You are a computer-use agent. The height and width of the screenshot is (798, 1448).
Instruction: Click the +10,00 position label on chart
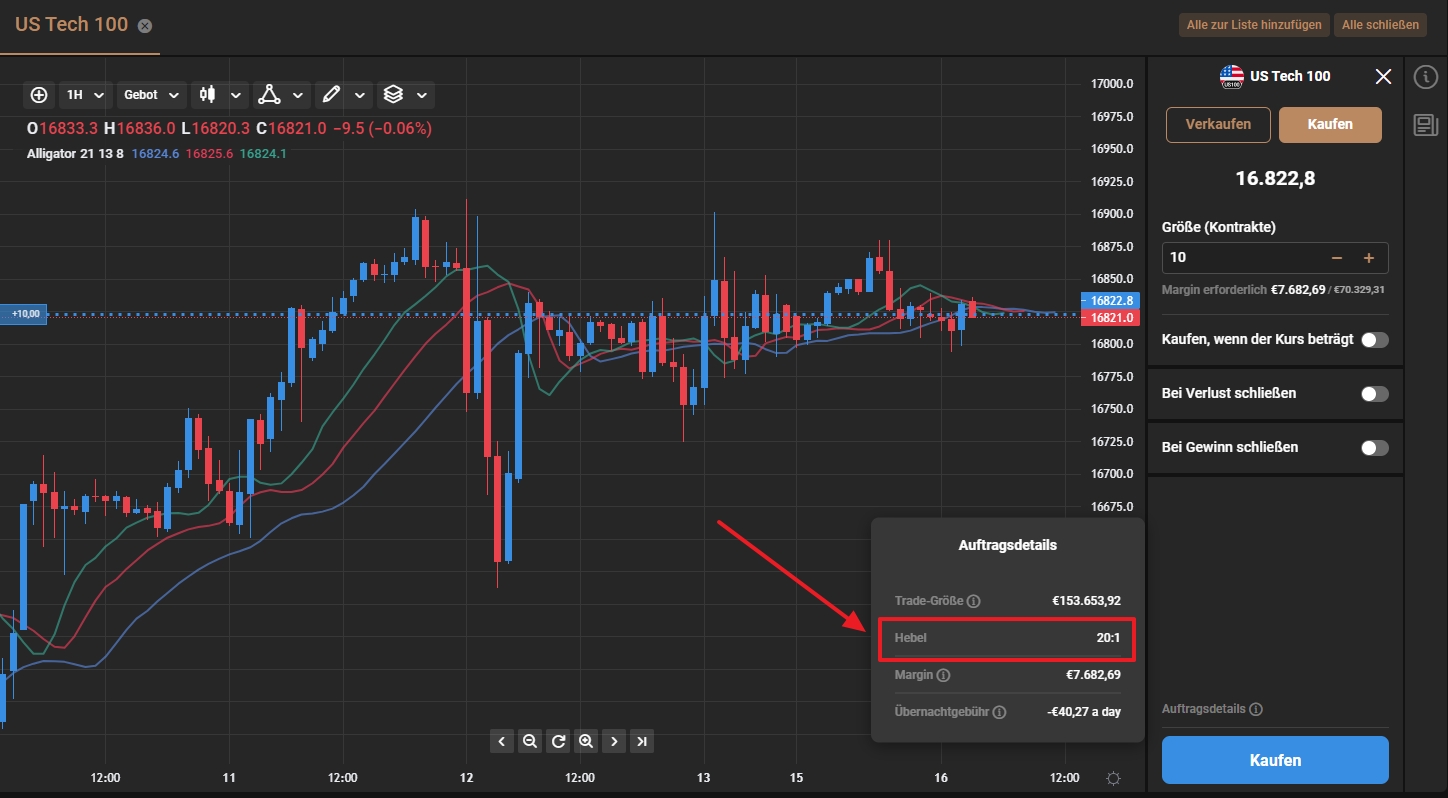coord(24,314)
